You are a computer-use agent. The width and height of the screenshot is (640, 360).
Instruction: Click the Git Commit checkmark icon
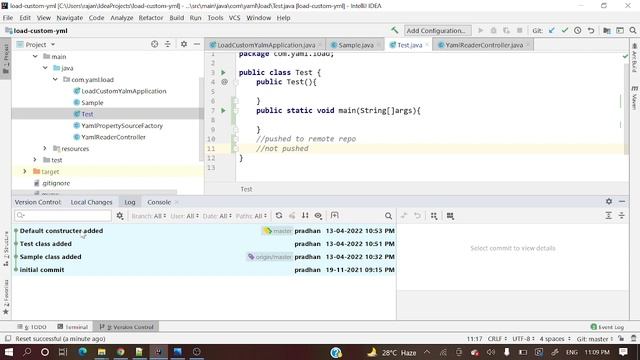pos(564,30)
